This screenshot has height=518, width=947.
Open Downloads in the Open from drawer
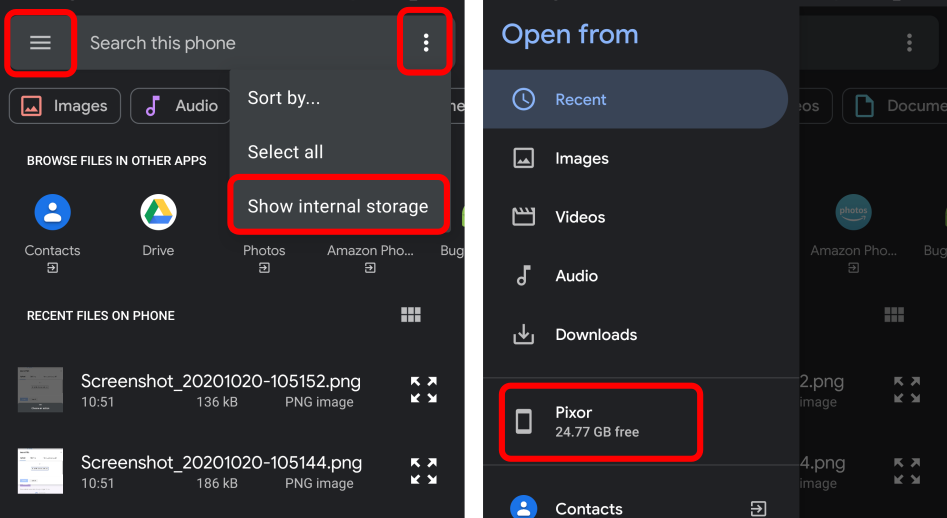(596, 335)
